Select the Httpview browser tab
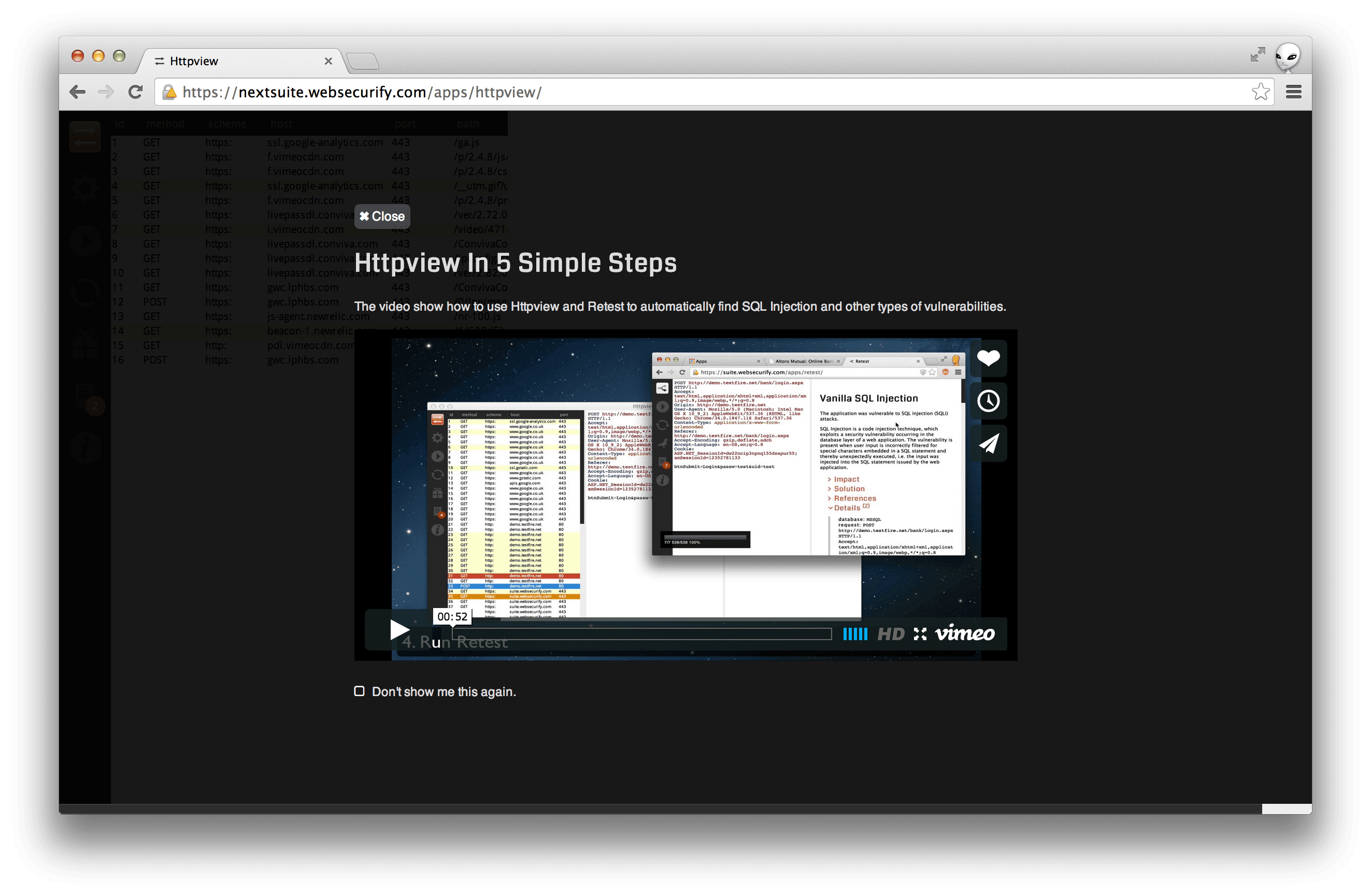 [x=242, y=61]
